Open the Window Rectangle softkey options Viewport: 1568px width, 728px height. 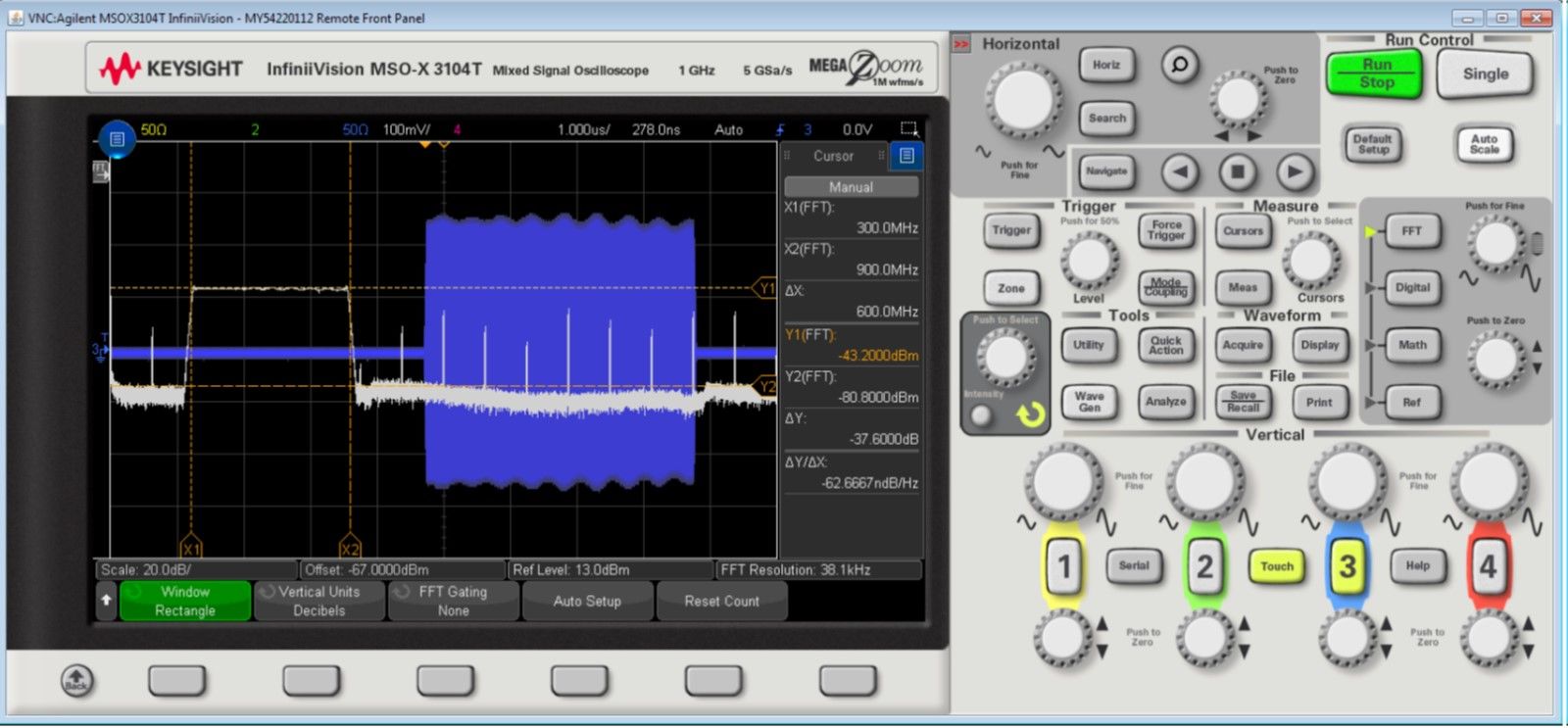tap(185, 601)
